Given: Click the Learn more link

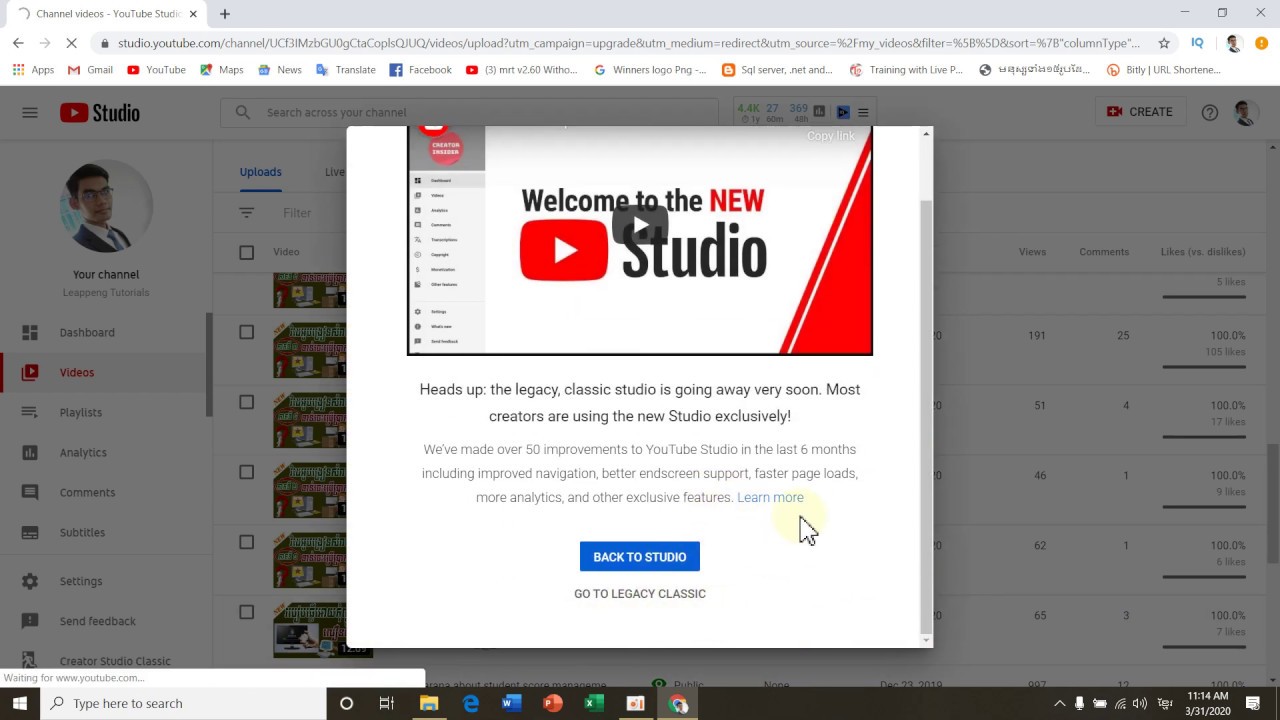Looking at the screenshot, I should pos(770,497).
